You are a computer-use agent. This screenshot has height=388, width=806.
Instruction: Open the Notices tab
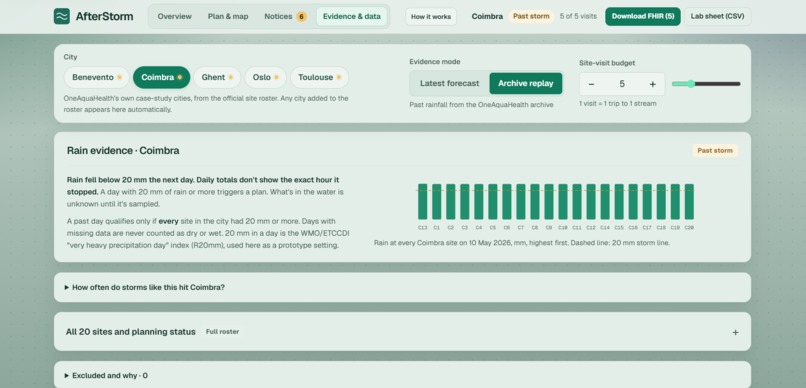[x=285, y=16]
